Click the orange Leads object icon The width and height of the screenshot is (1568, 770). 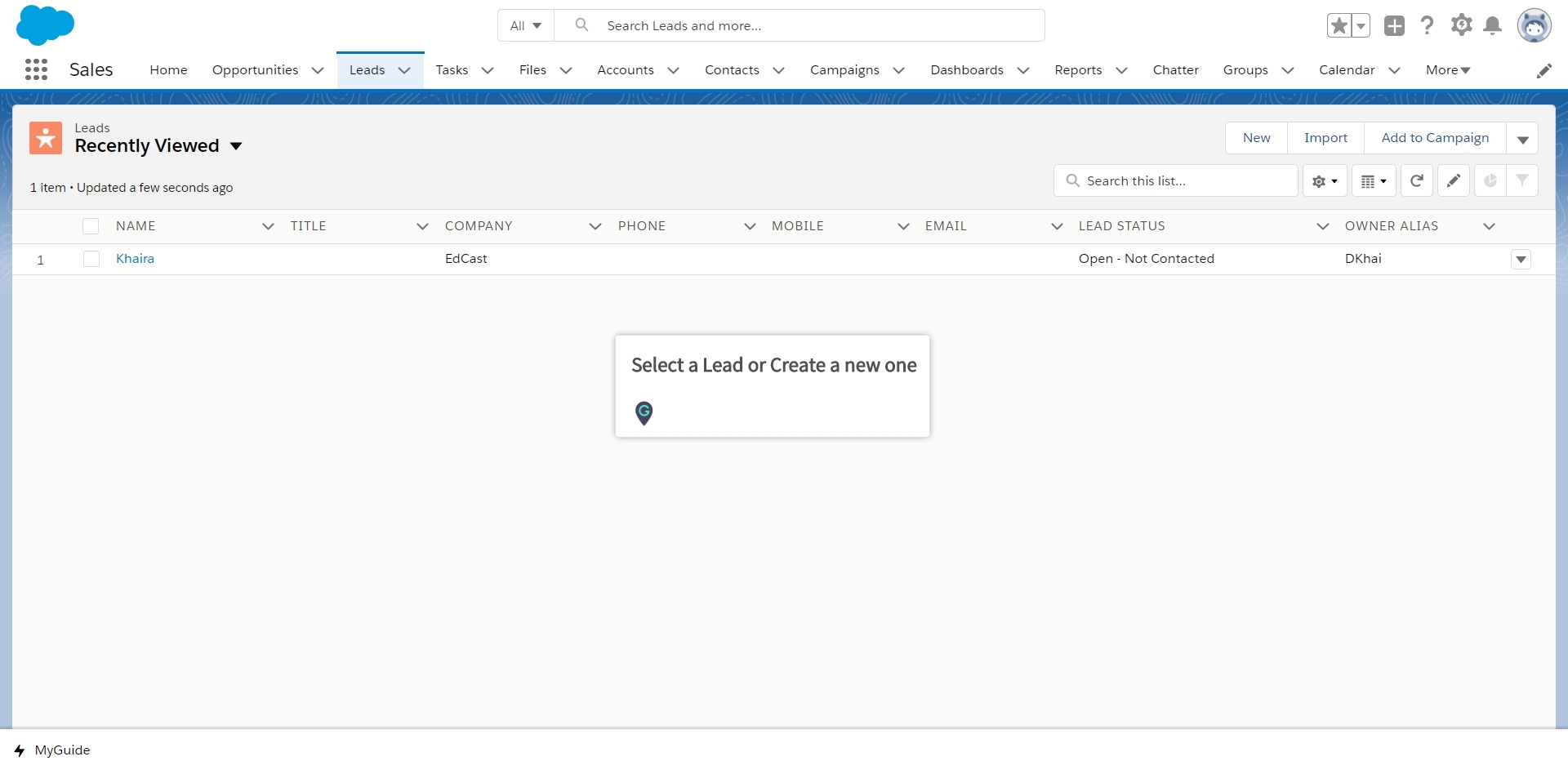pyautogui.click(x=46, y=138)
